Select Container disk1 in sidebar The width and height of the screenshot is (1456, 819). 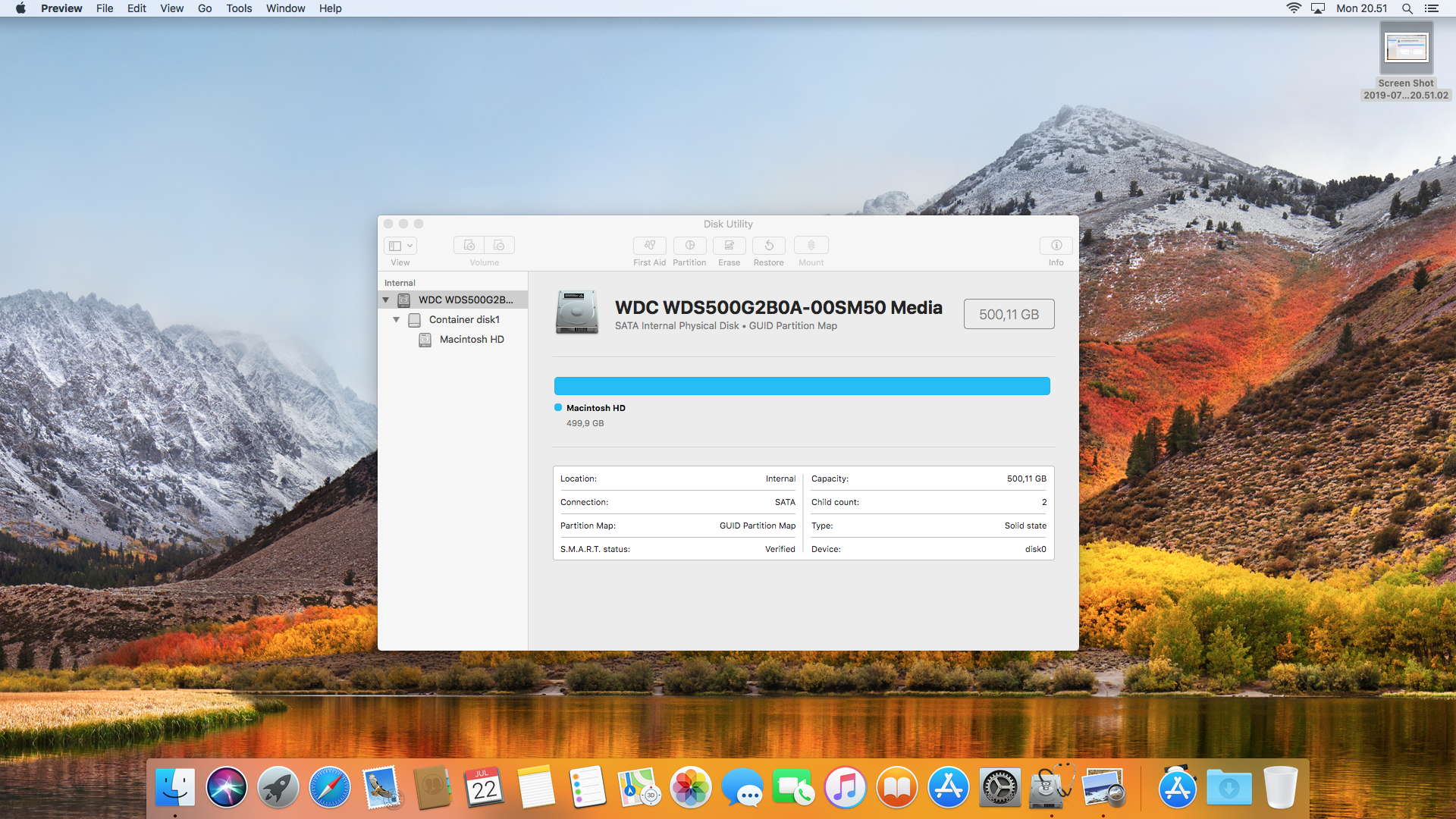pyautogui.click(x=463, y=320)
